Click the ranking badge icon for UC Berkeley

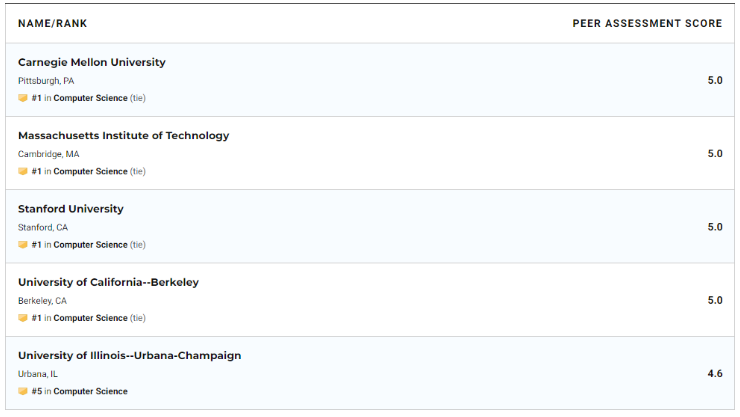(x=23, y=318)
